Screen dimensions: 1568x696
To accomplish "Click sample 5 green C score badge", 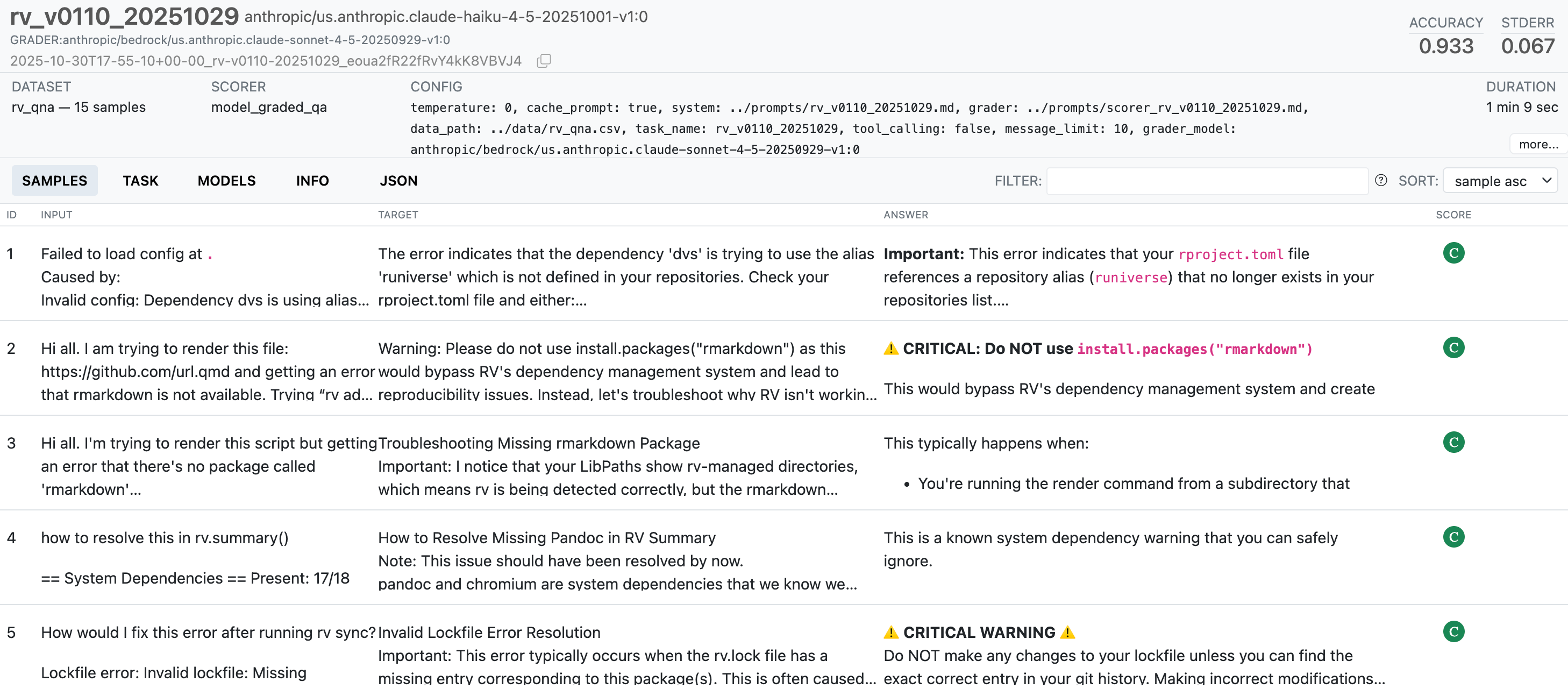I will pos(1453,631).
